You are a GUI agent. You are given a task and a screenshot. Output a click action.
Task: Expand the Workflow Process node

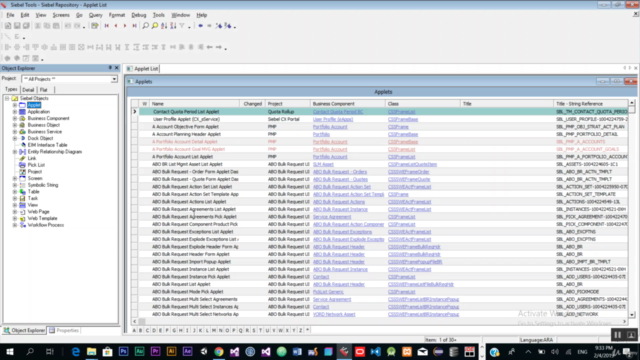(15, 225)
